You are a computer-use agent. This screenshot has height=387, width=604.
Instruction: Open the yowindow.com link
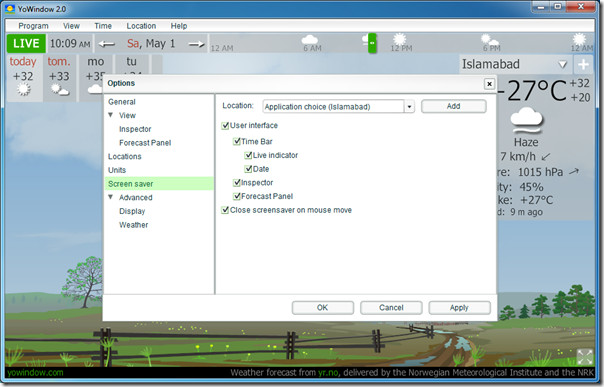35,373
